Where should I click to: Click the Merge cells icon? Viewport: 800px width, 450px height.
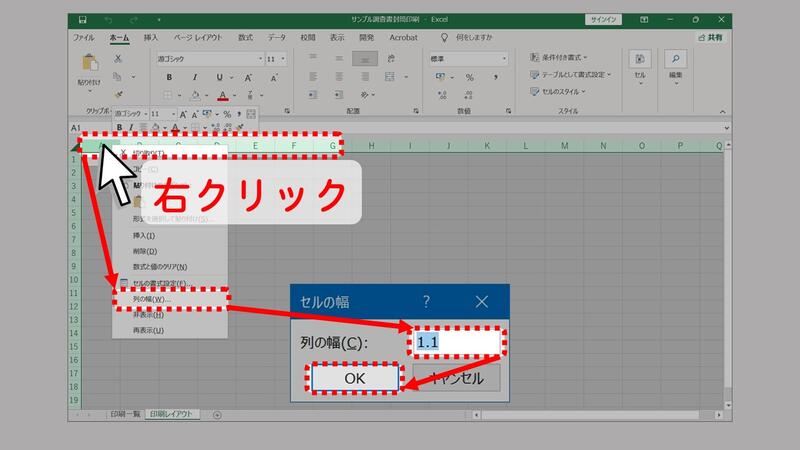[390, 77]
